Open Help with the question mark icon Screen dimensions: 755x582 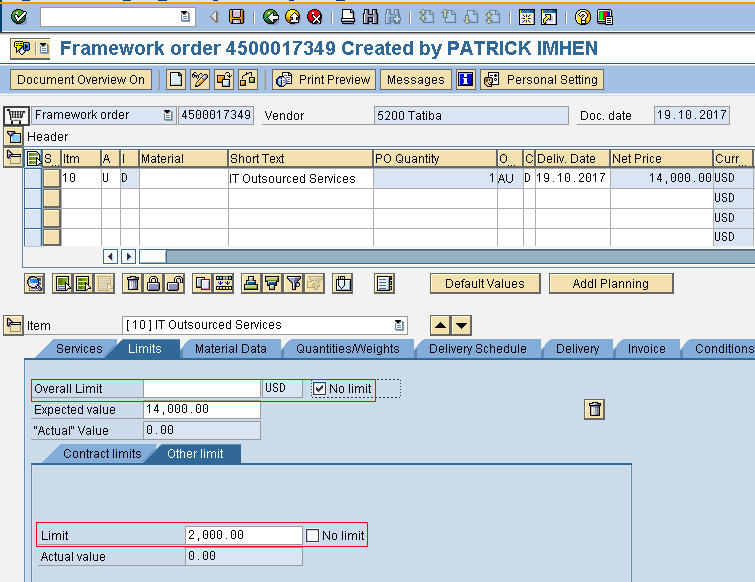point(583,17)
